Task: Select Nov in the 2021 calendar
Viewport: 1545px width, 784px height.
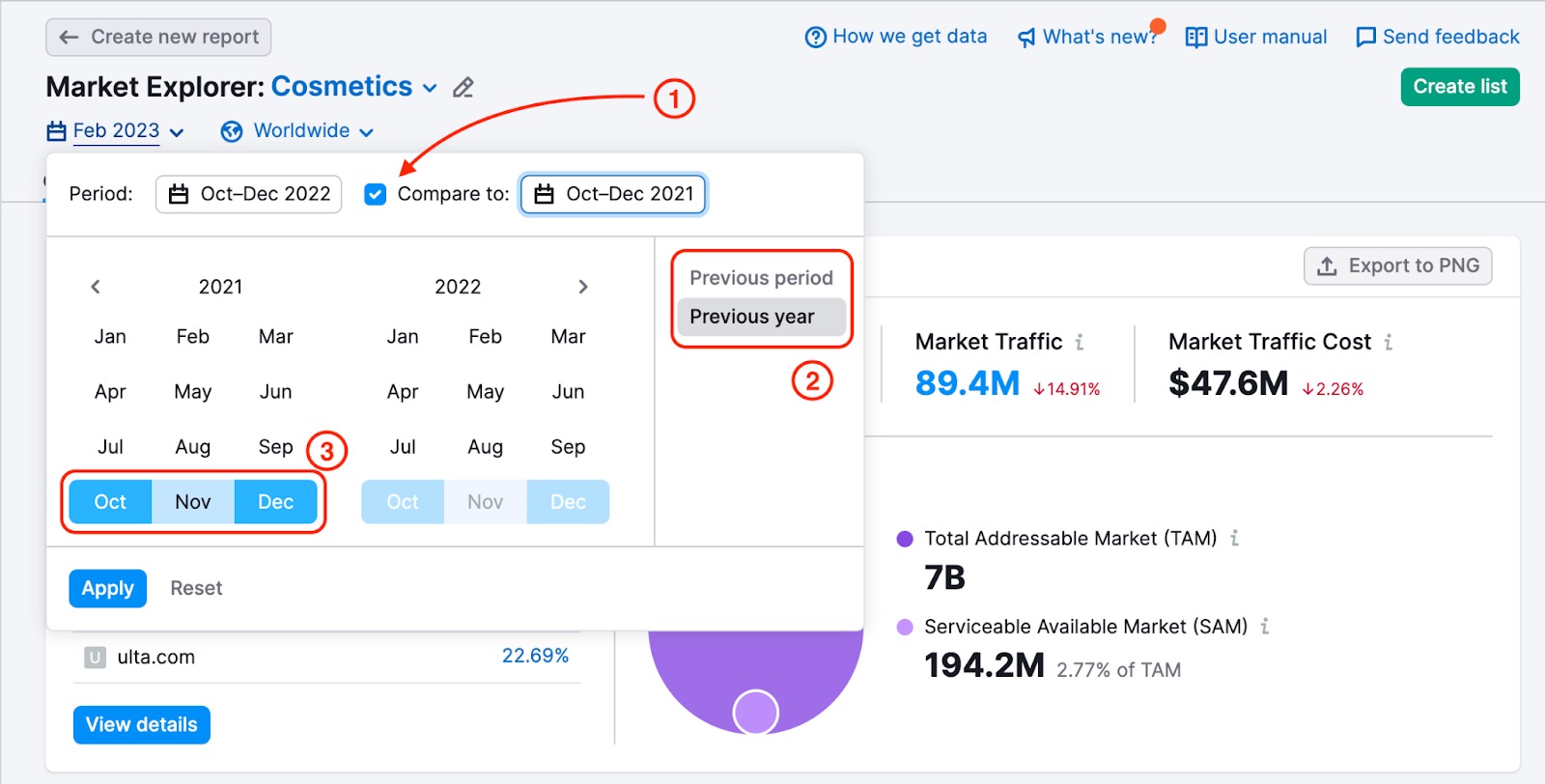Action: pyautogui.click(x=193, y=502)
